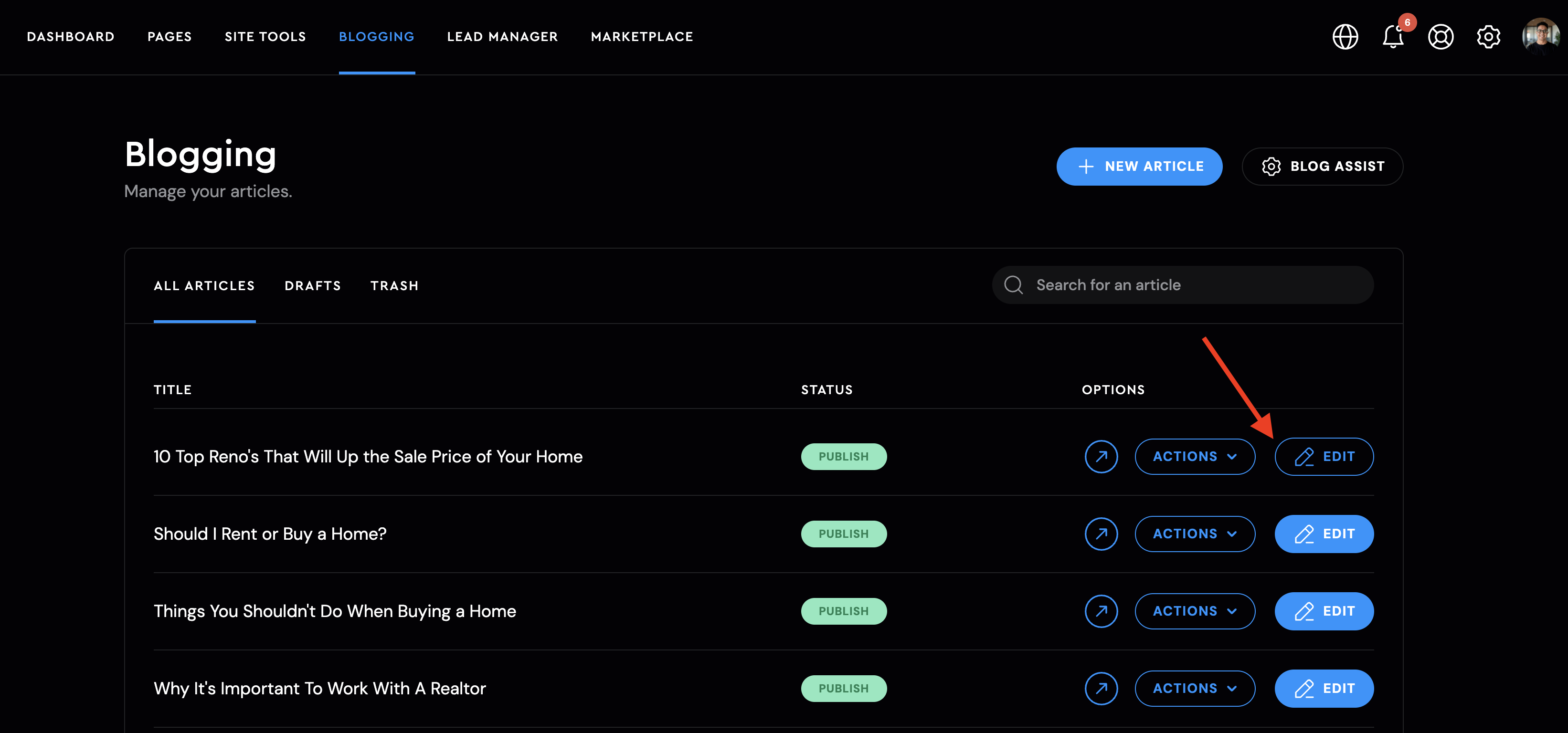Open the "10 Top Reno's" article via arrow icon

pos(1101,456)
